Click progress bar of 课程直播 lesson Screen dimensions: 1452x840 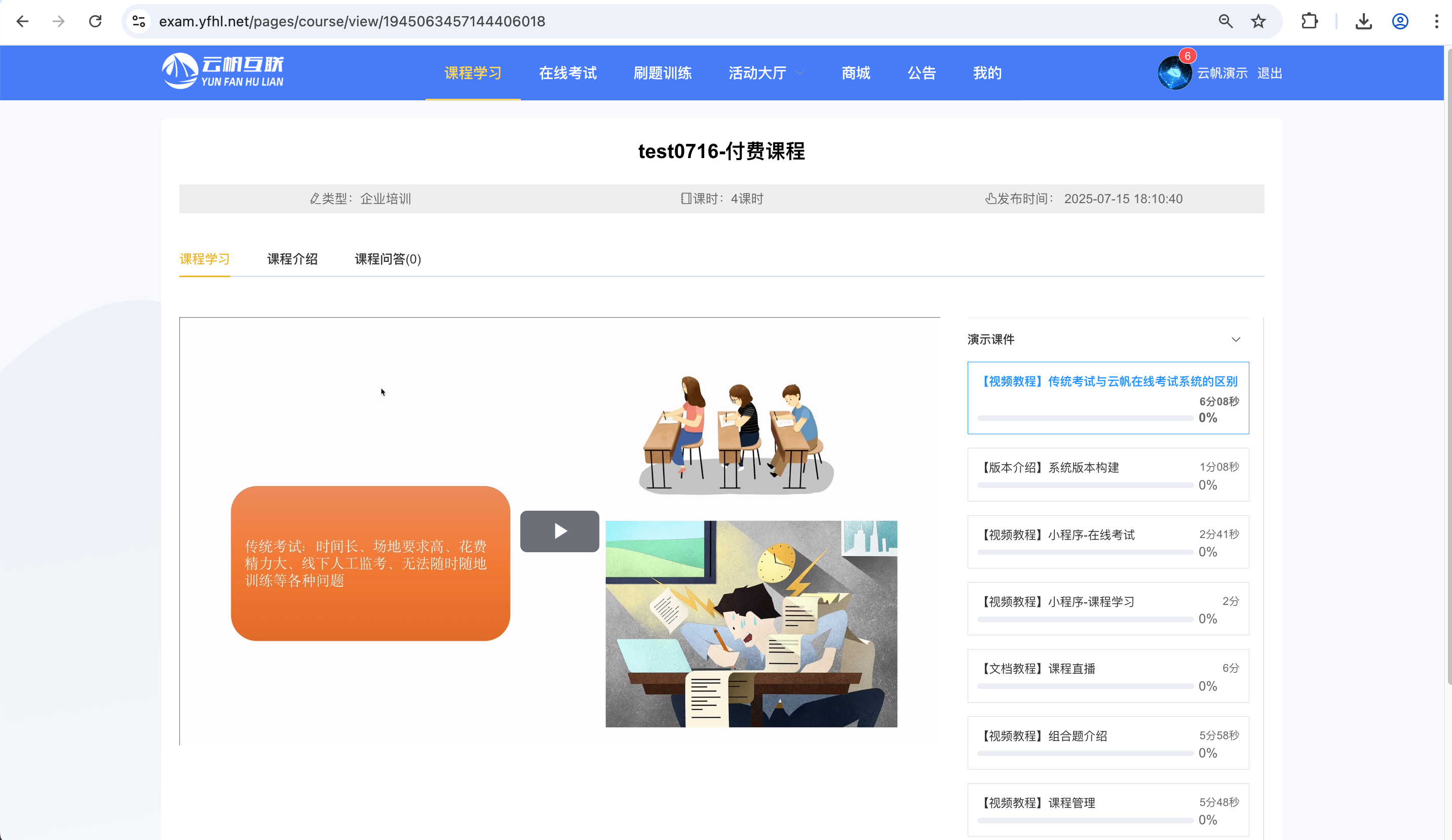(1085, 686)
